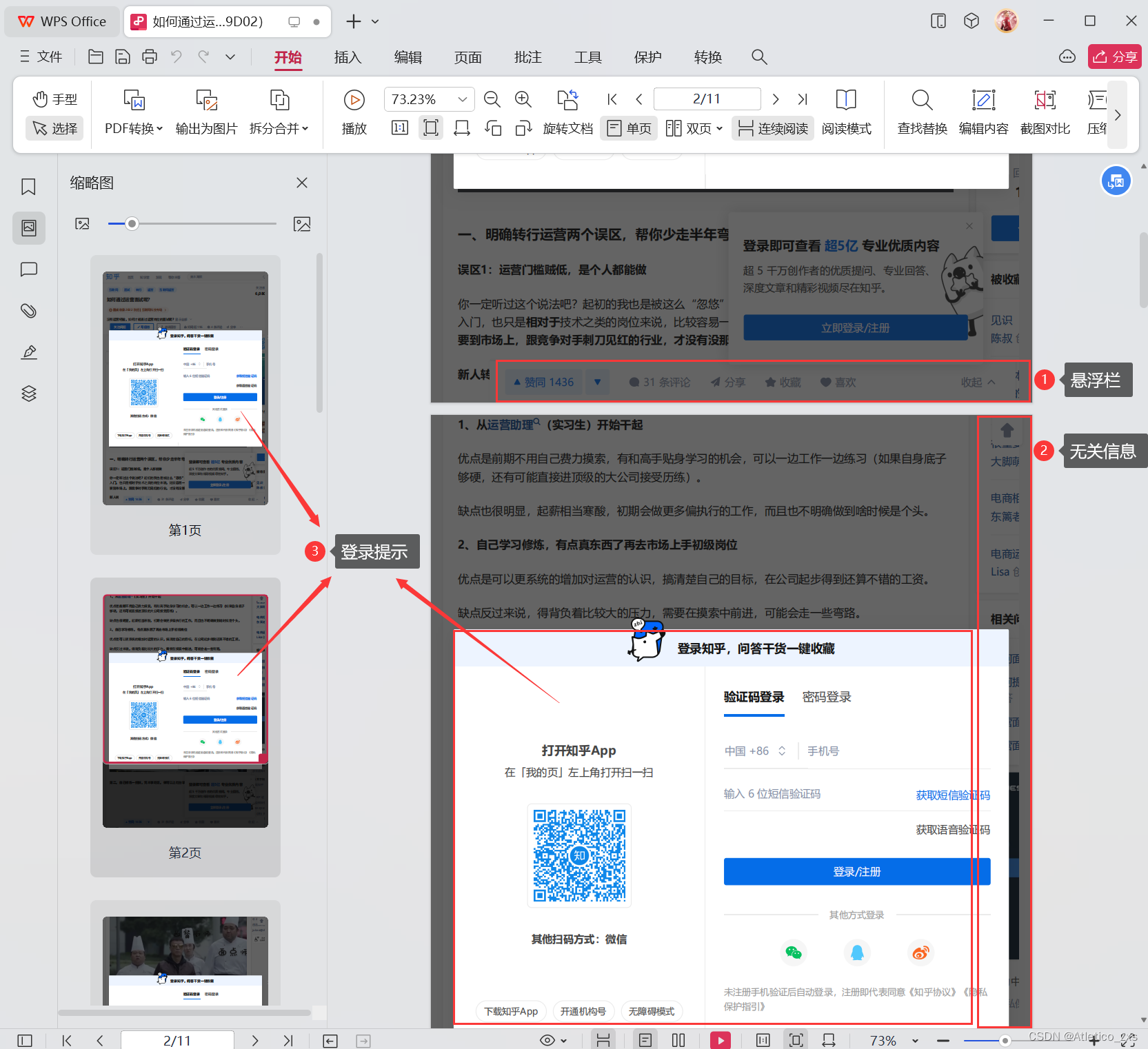
Task: Go to the previous page from toolbar
Action: tap(639, 99)
